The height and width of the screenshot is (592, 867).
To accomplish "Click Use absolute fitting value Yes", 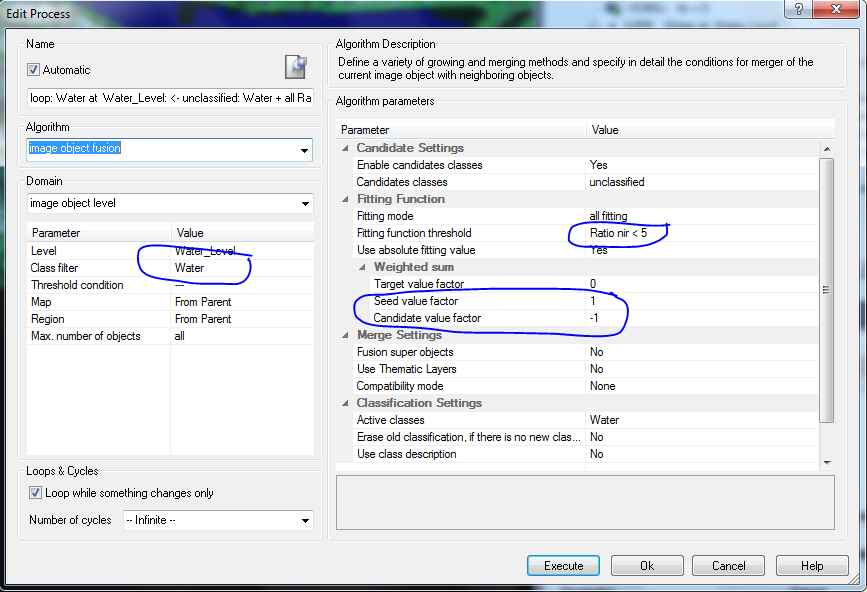I will coord(702,250).
